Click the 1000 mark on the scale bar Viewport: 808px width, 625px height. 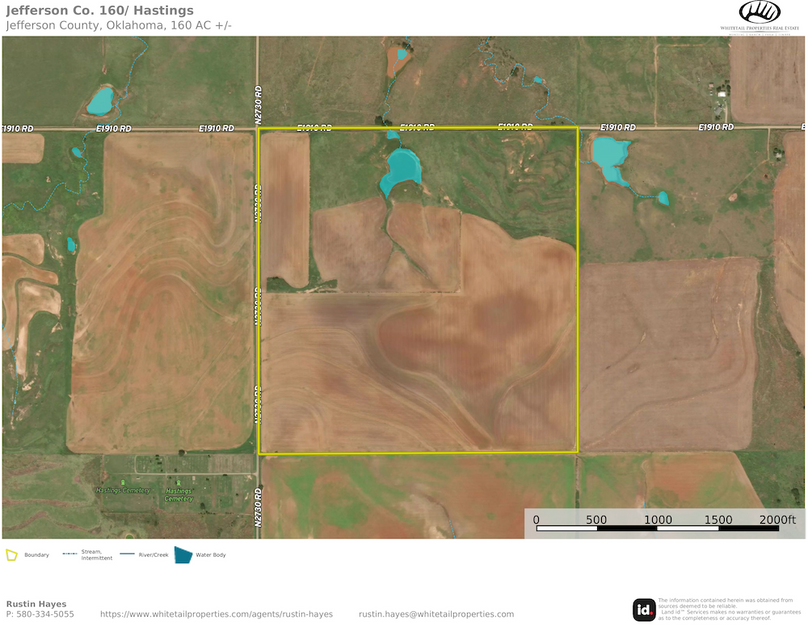point(658,520)
